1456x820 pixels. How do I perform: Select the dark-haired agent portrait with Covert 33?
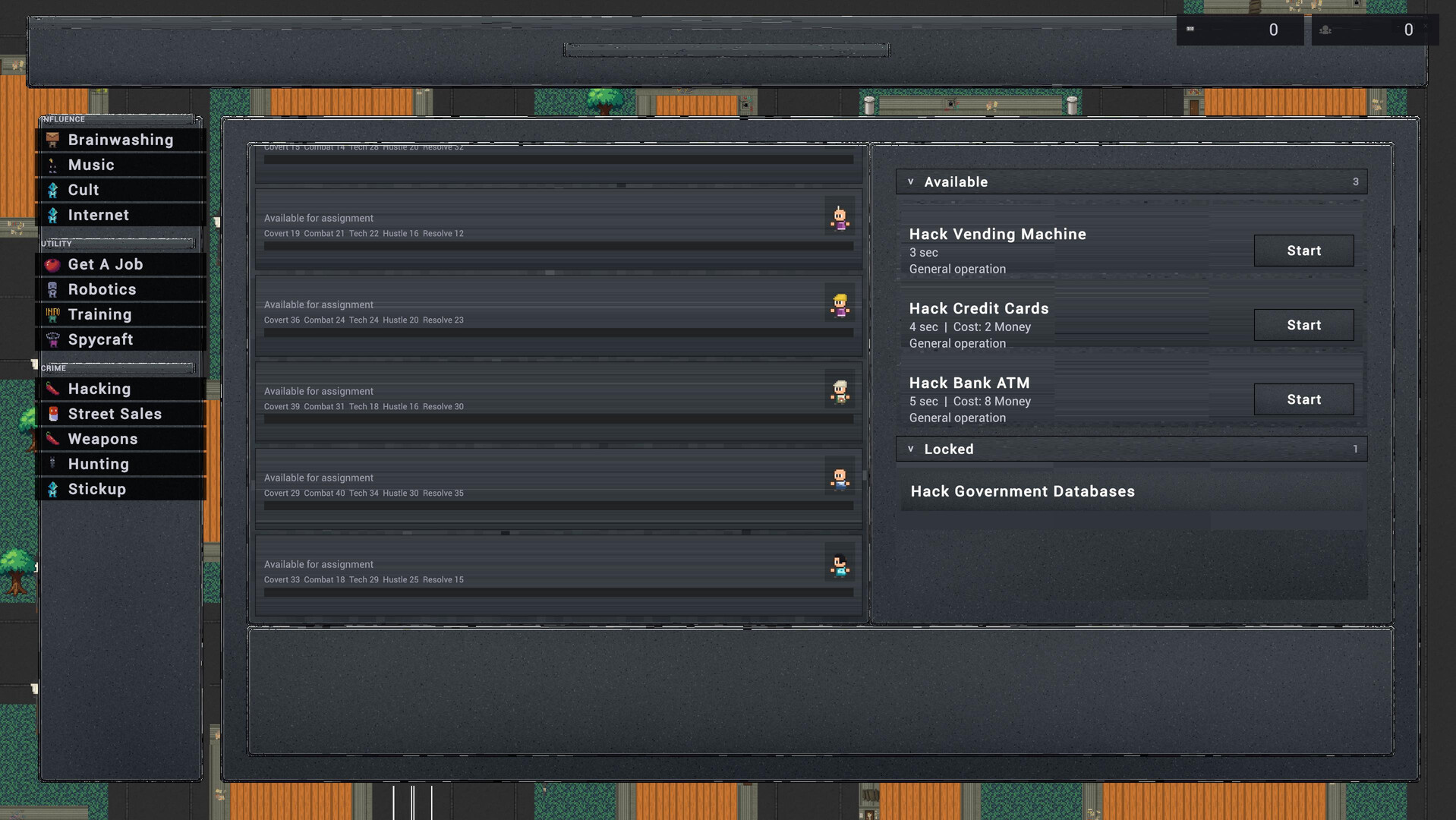click(x=840, y=565)
